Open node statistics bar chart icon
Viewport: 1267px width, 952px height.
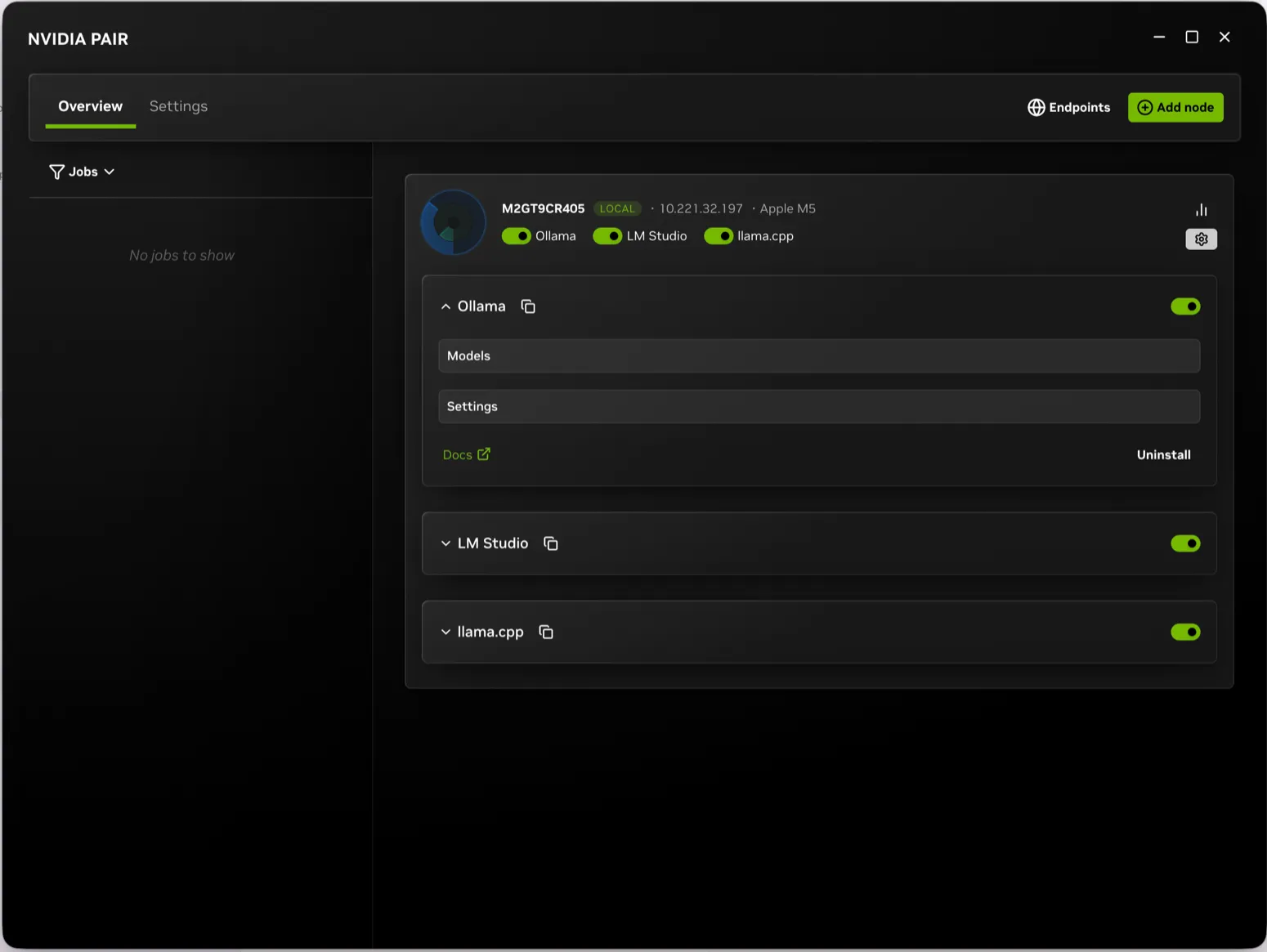1201,210
